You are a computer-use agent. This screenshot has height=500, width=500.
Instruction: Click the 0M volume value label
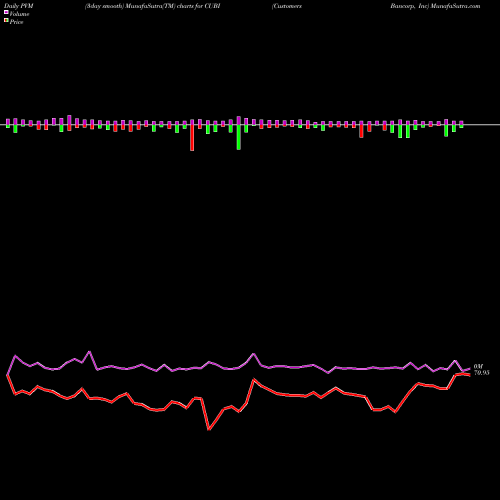478,367
